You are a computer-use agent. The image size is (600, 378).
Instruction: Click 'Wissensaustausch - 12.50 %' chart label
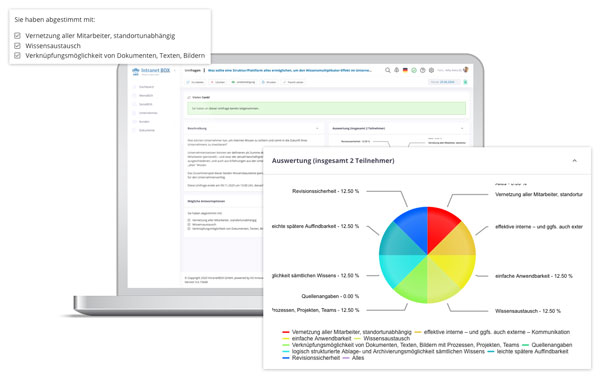pos(528,311)
